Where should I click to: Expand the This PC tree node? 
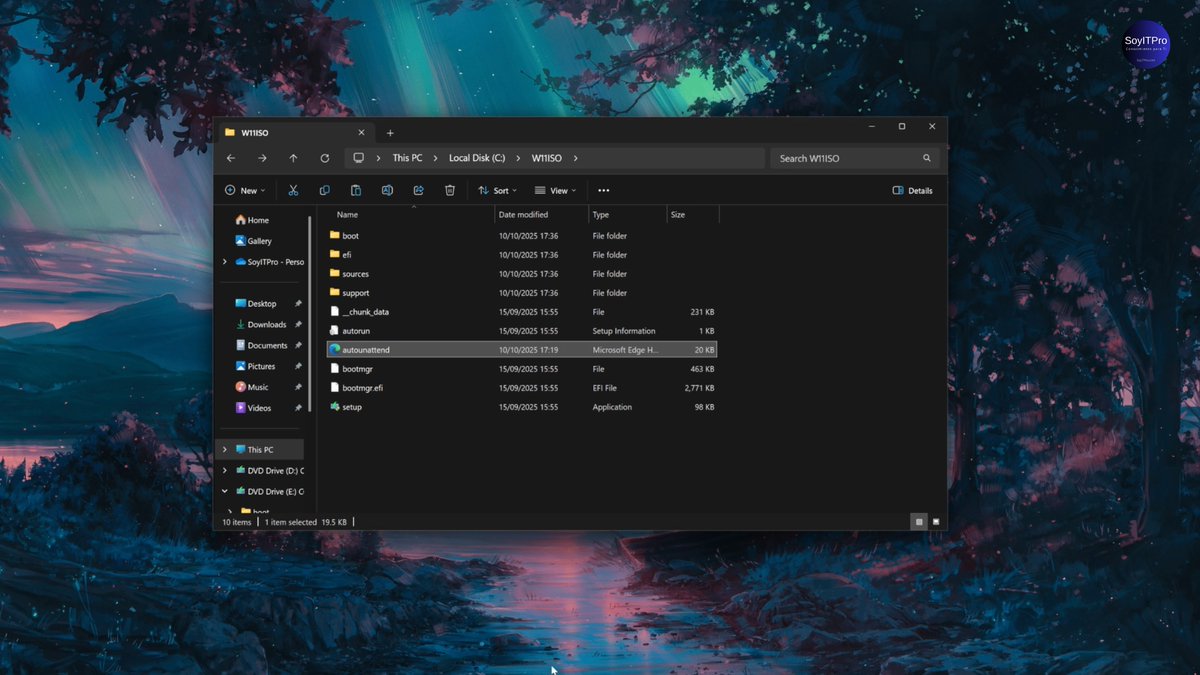click(224, 450)
